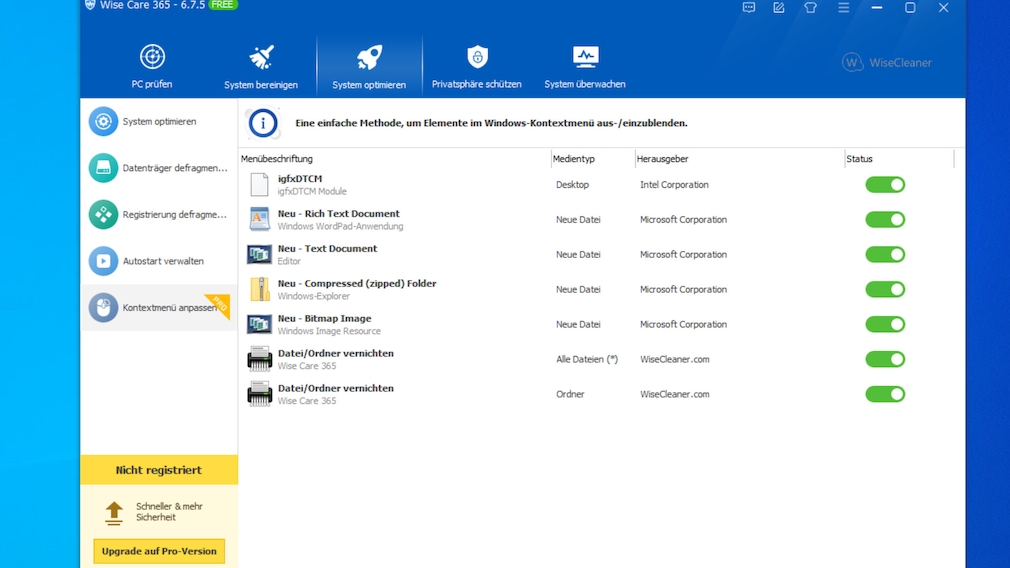The height and width of the screenshot is (568, 1010).
Task: Maximize the Wise Care 365 window
Action: [x=910, y=8]
